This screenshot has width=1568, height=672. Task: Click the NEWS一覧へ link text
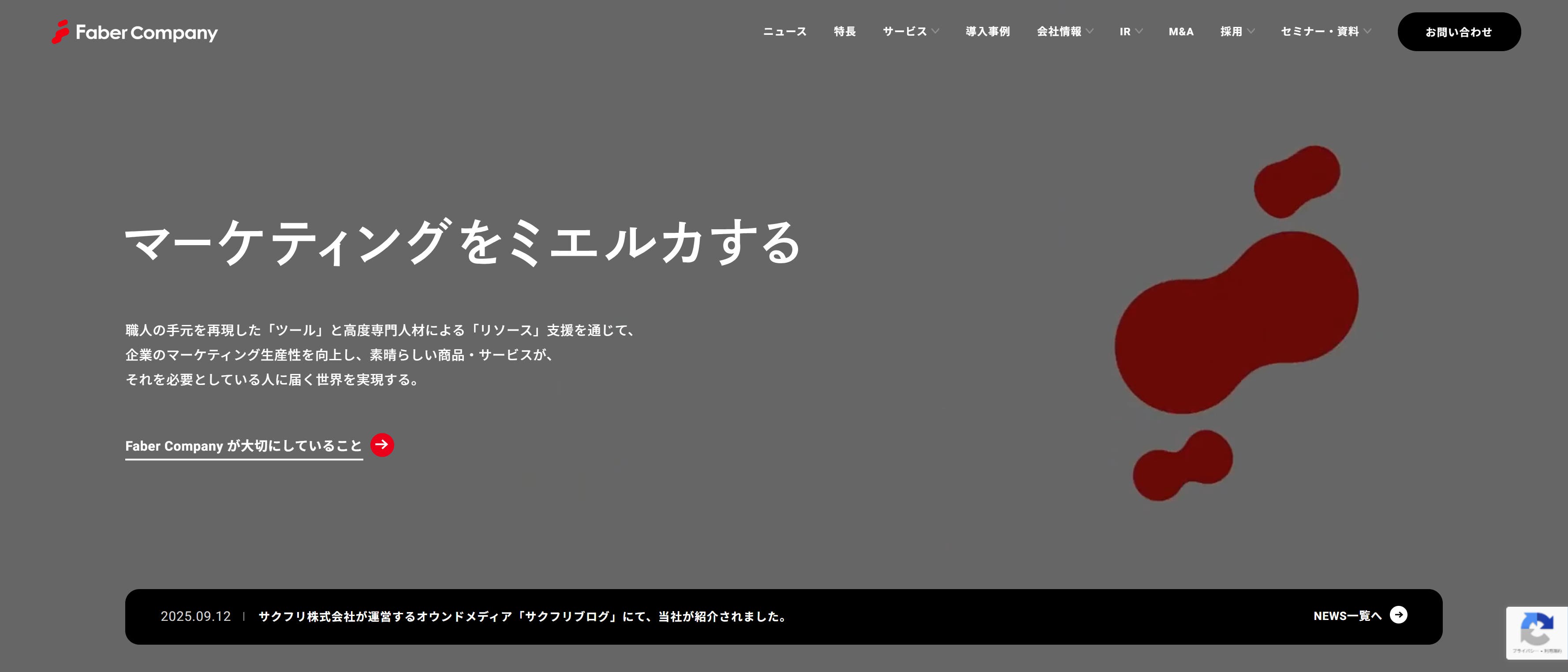1347,616
